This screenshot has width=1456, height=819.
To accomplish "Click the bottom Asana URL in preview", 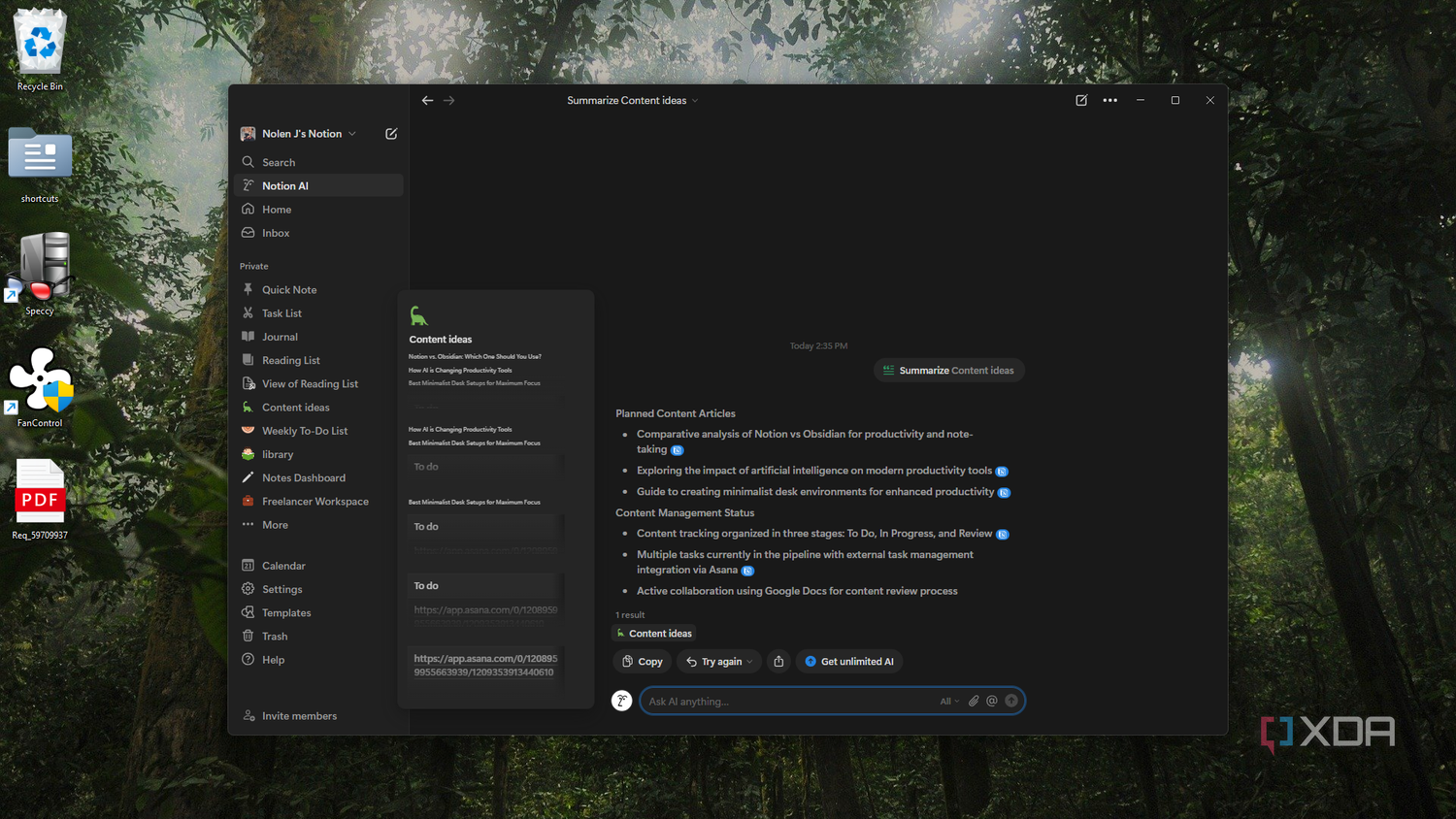I will [x=485, y=665].
